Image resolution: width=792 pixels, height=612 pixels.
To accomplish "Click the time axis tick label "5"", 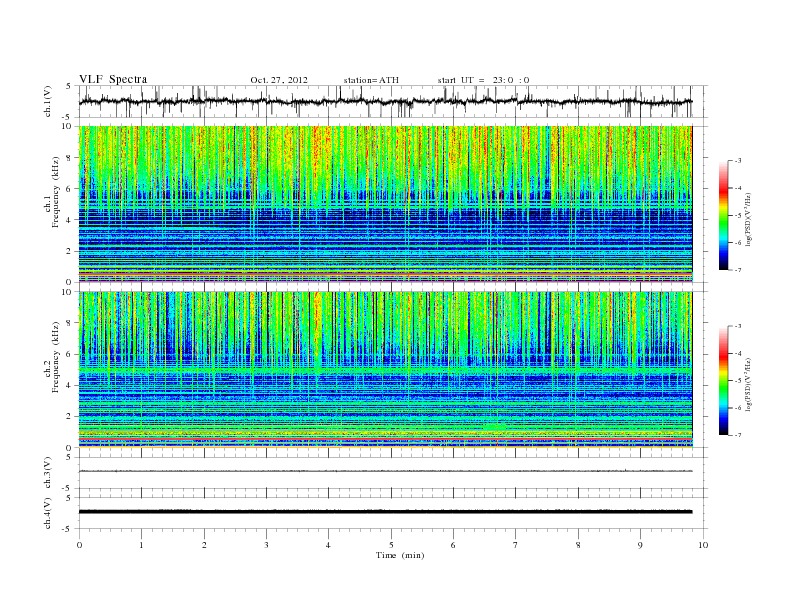I will tap(391, 545).
